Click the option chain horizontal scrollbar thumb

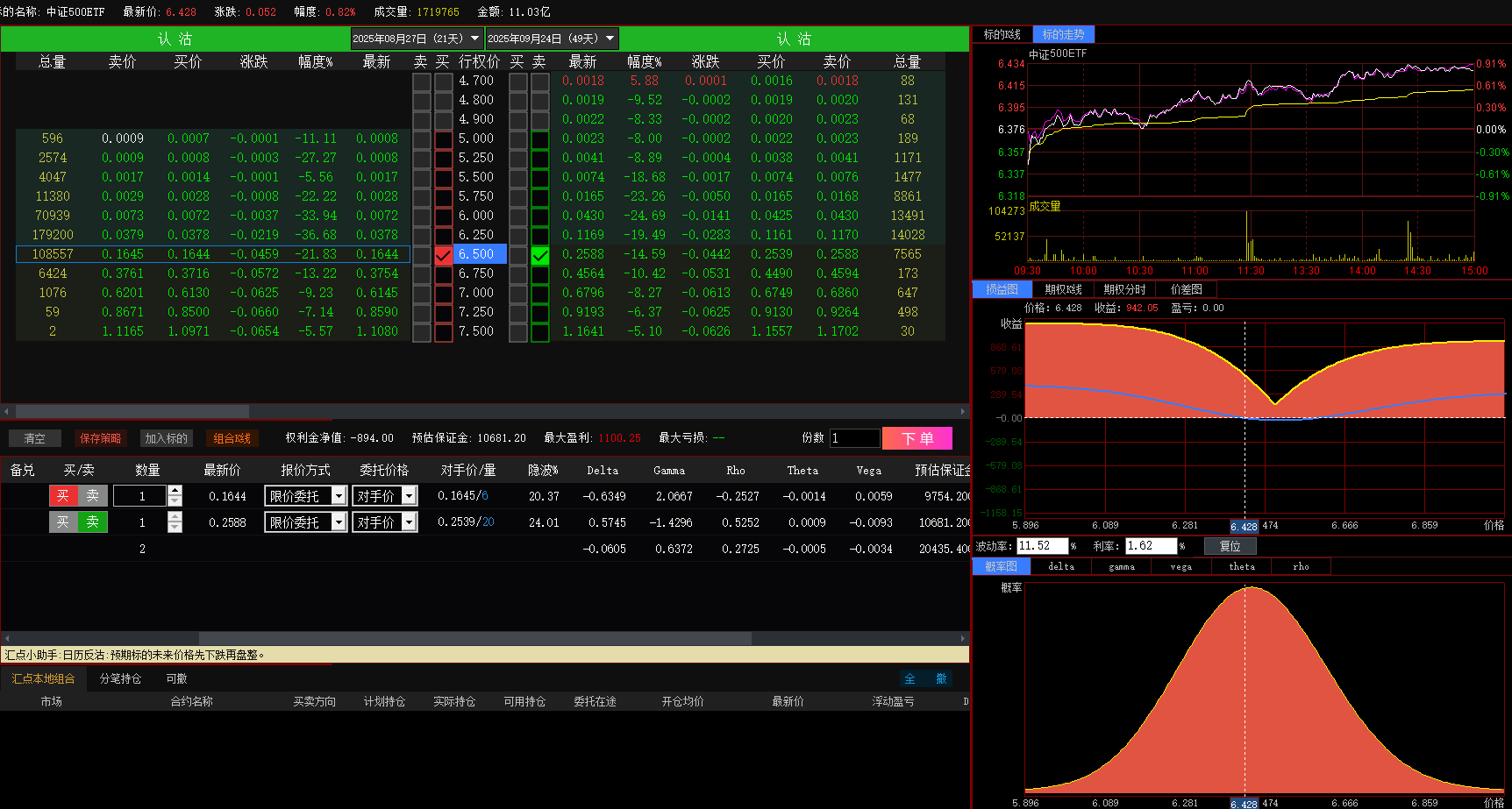[132, 411]
